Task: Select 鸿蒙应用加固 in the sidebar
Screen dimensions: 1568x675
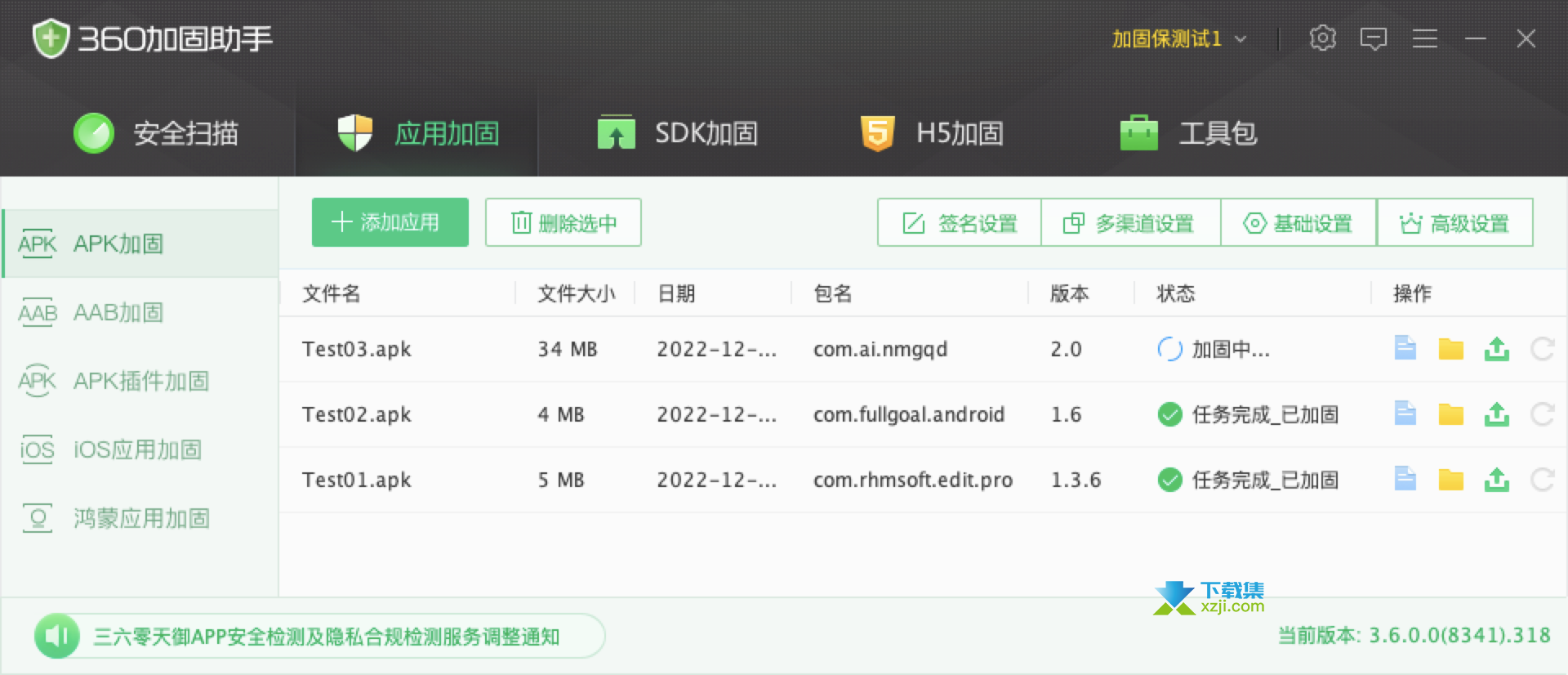Action: tap(140, 518)
